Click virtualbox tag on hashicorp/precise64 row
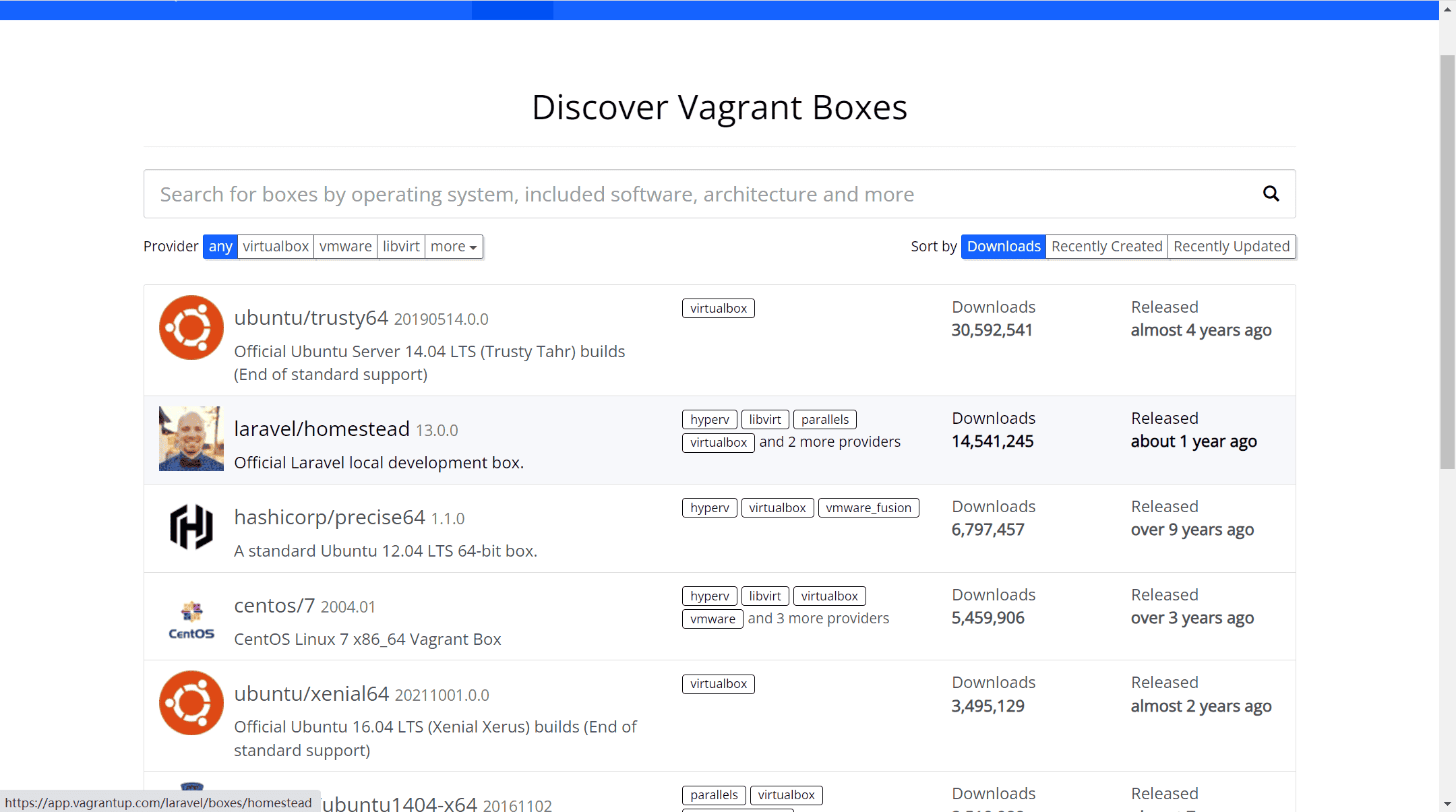 tap(777, 508)
